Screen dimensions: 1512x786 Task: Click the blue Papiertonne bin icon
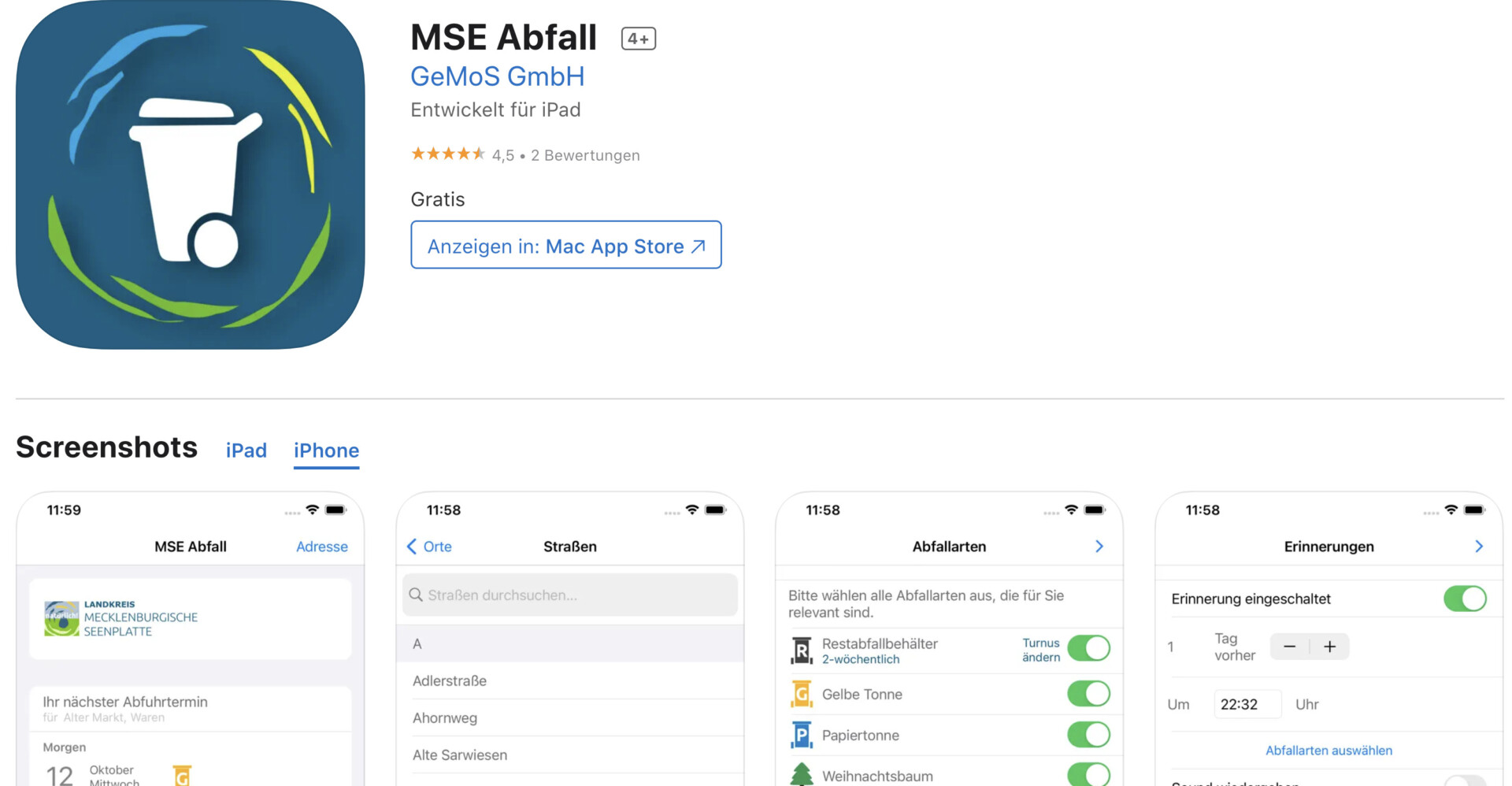click(801, 735)
